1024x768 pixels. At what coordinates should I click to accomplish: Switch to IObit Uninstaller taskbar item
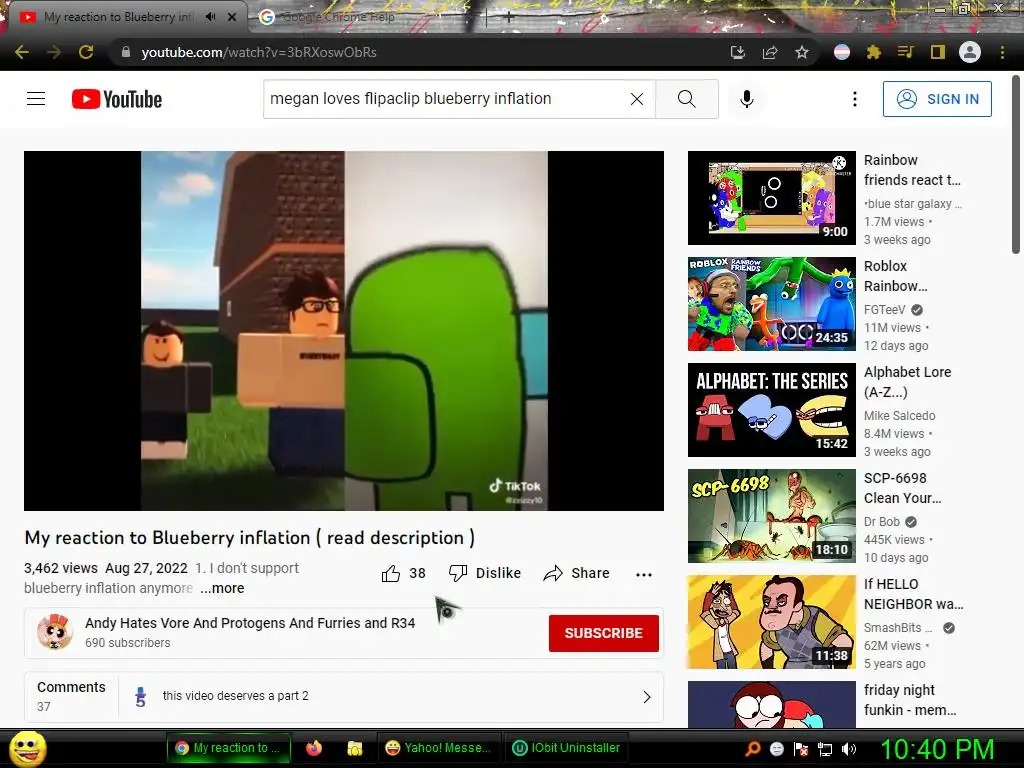tap(567, 748)
